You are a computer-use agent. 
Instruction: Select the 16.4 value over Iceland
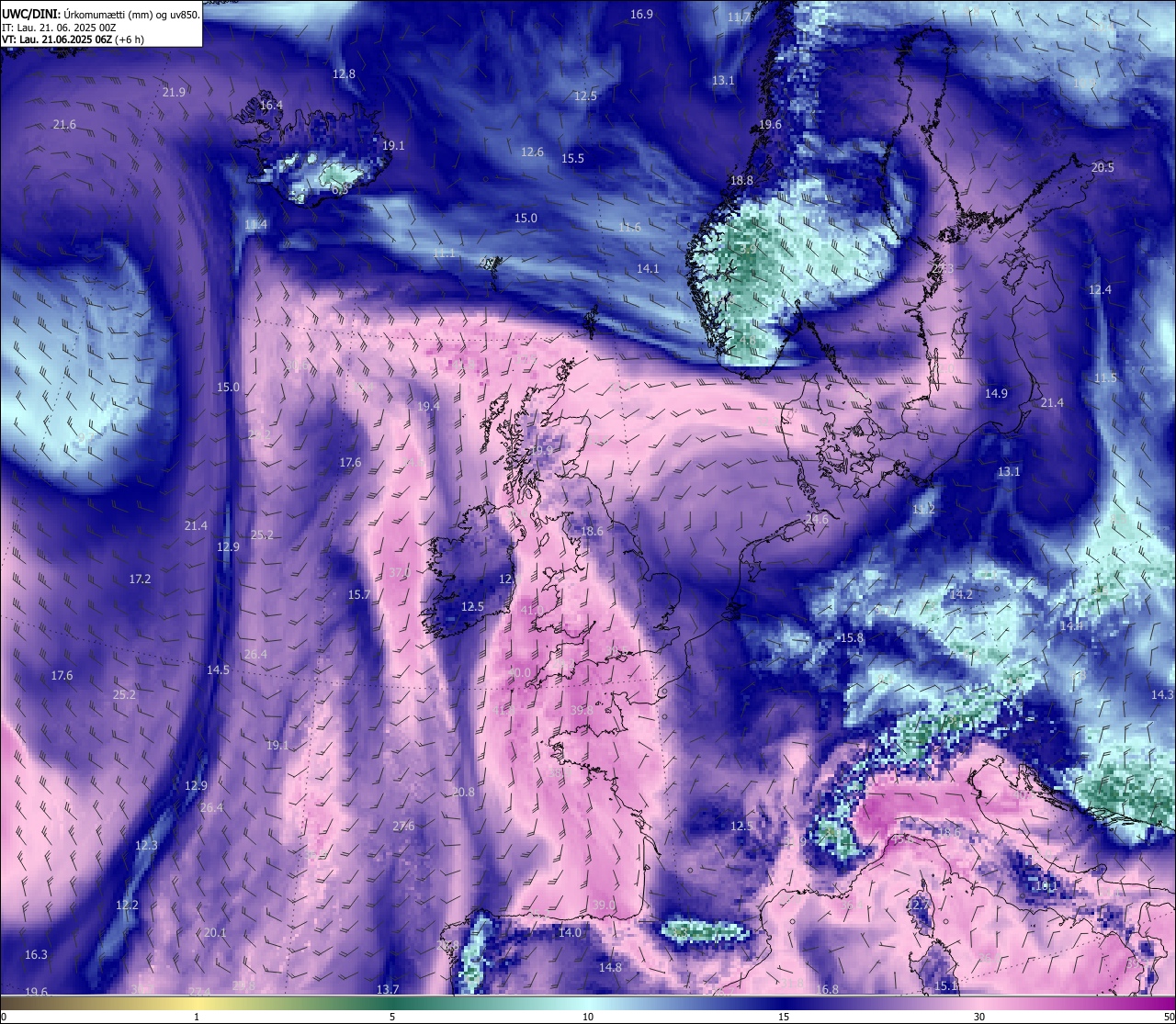pos(271,106)
